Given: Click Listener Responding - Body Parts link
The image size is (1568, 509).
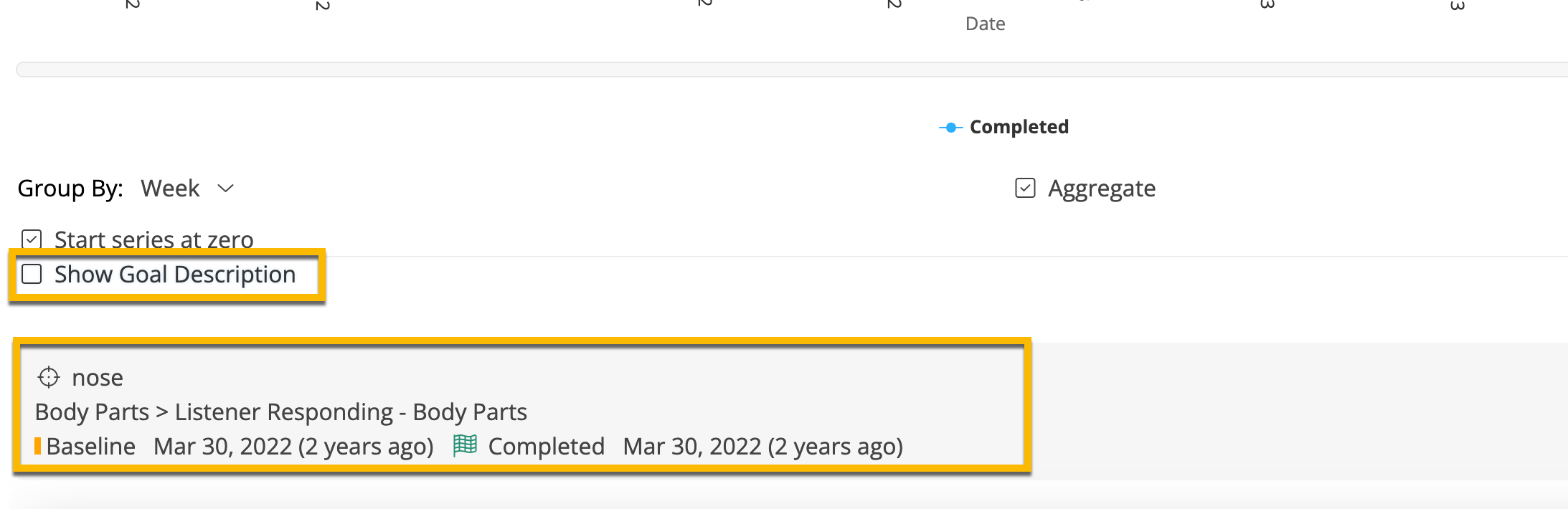Looking at the screenshot, I should [x=351, y=412].
